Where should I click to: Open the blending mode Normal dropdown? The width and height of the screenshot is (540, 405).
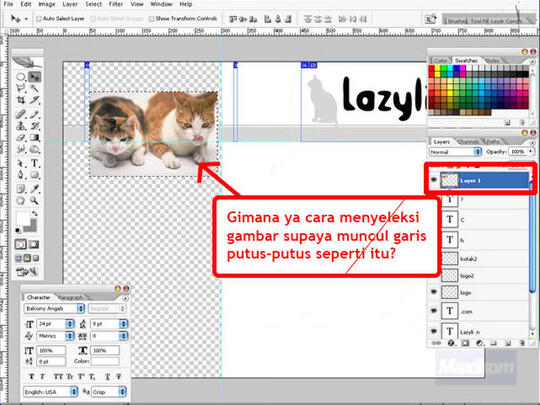tap(455, 152)
